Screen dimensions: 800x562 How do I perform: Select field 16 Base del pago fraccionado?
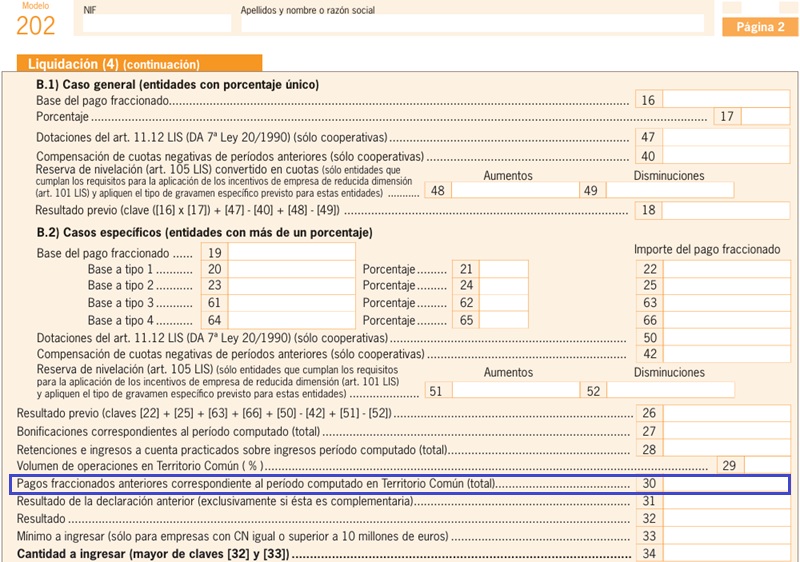tap(726, 100)
